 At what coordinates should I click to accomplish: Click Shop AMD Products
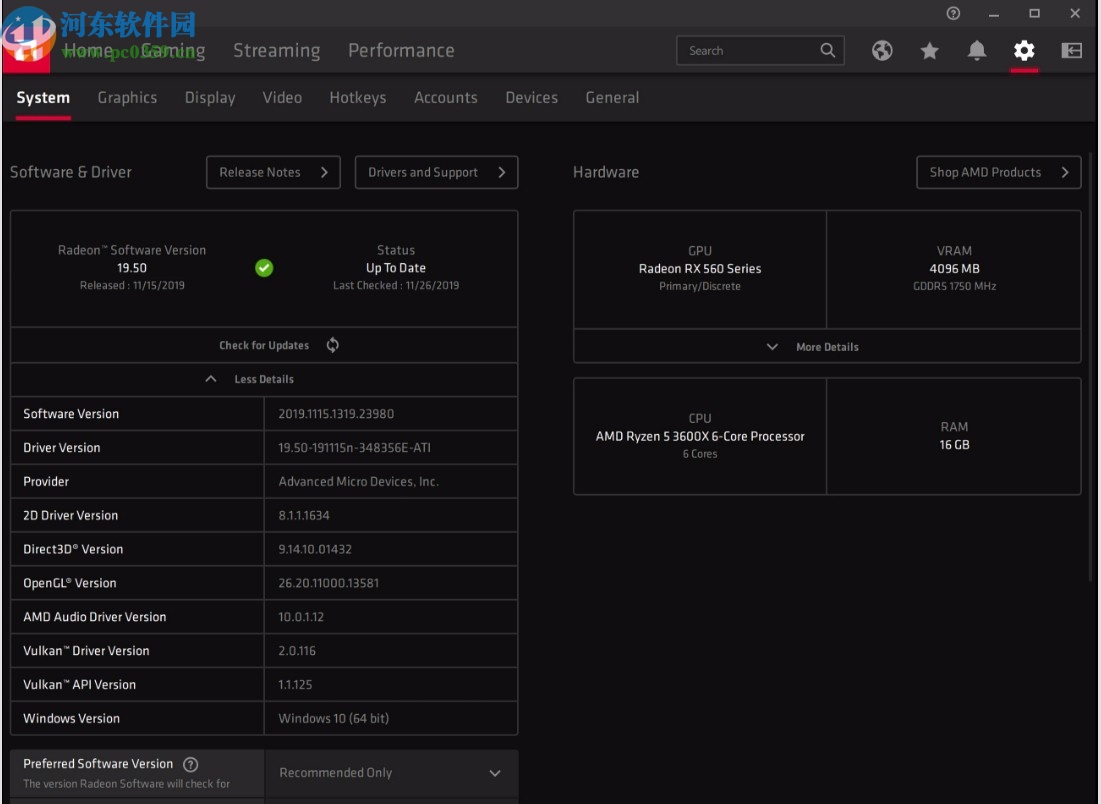click(x=997, y=172)
